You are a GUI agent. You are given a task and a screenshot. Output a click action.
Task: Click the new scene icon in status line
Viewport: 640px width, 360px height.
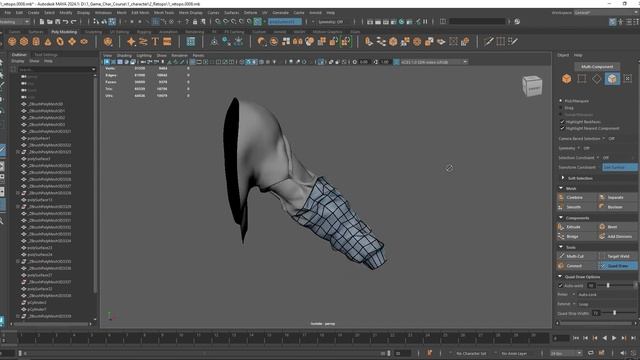click(42, 22)
